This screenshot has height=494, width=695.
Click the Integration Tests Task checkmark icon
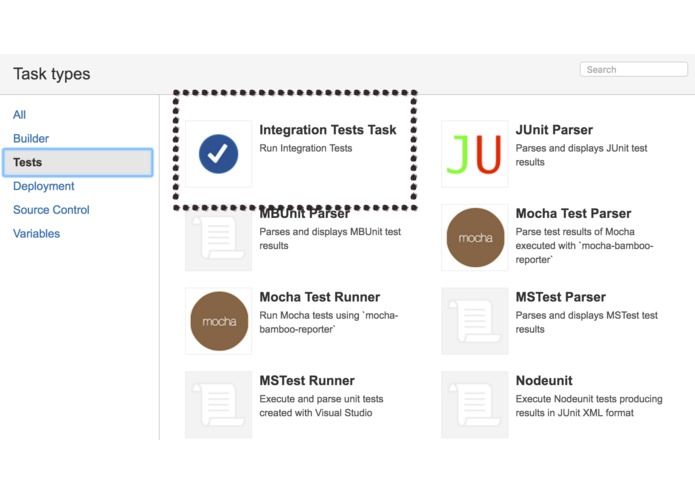[x=219, y=154]
